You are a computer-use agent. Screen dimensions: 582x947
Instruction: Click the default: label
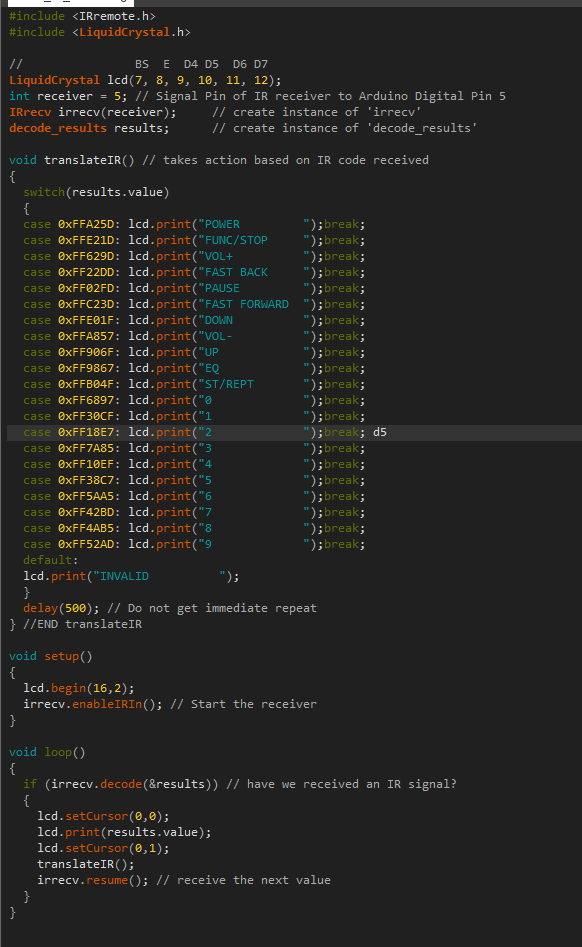[51, 560]
